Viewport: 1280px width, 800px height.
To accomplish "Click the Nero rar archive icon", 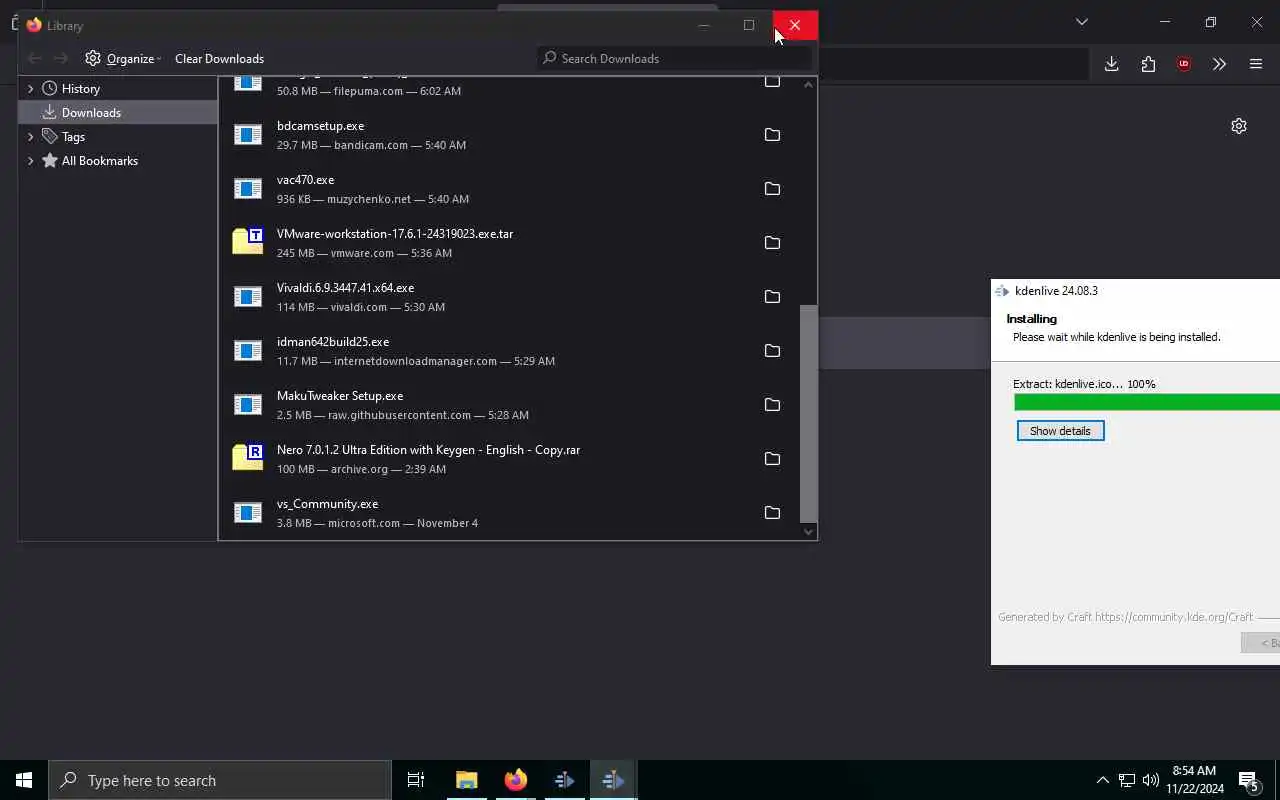I will click(x=248, y=458).
